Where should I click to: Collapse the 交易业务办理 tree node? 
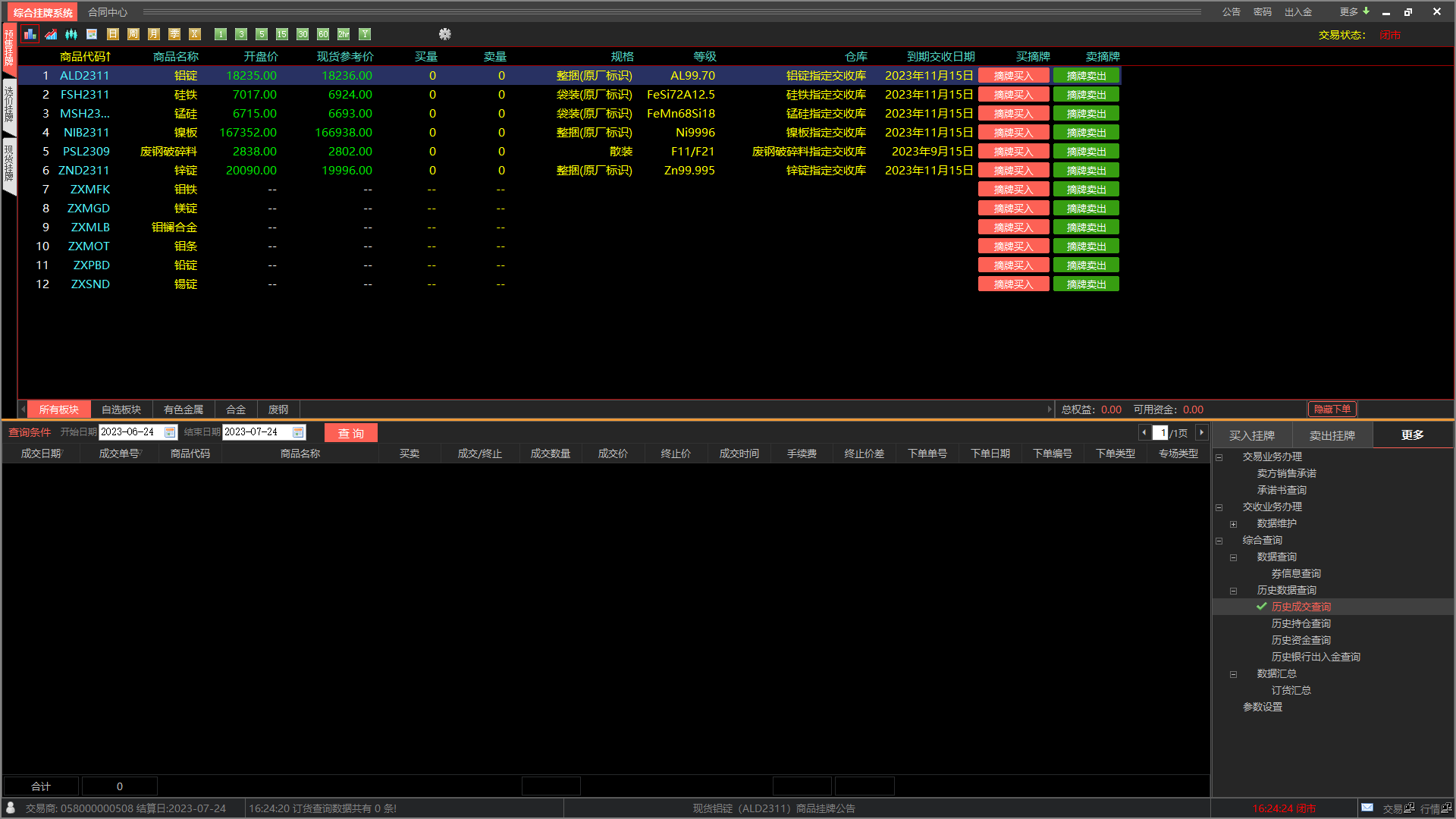coord(1219,457)
